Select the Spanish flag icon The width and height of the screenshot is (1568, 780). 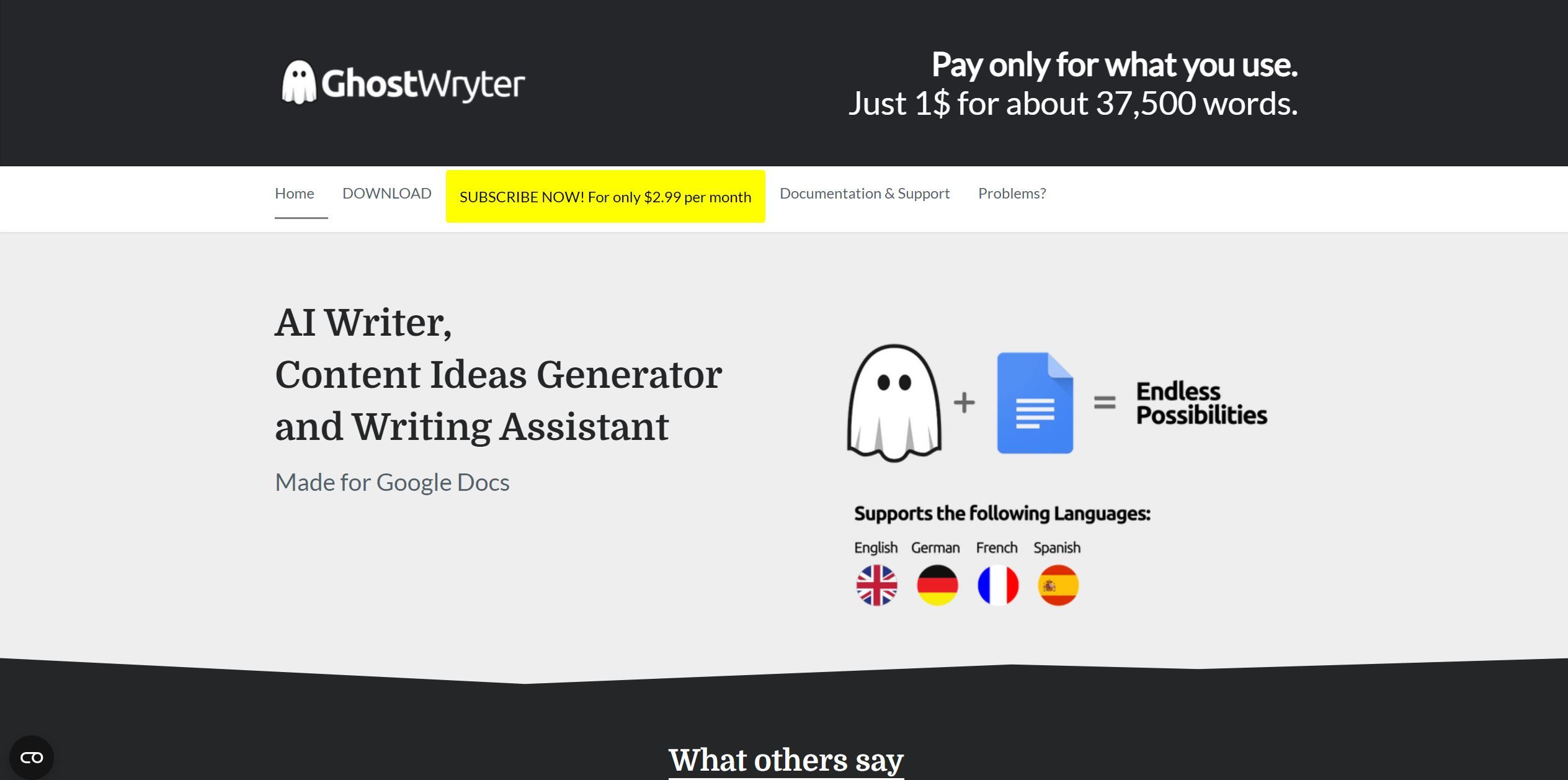[1058, 585]
